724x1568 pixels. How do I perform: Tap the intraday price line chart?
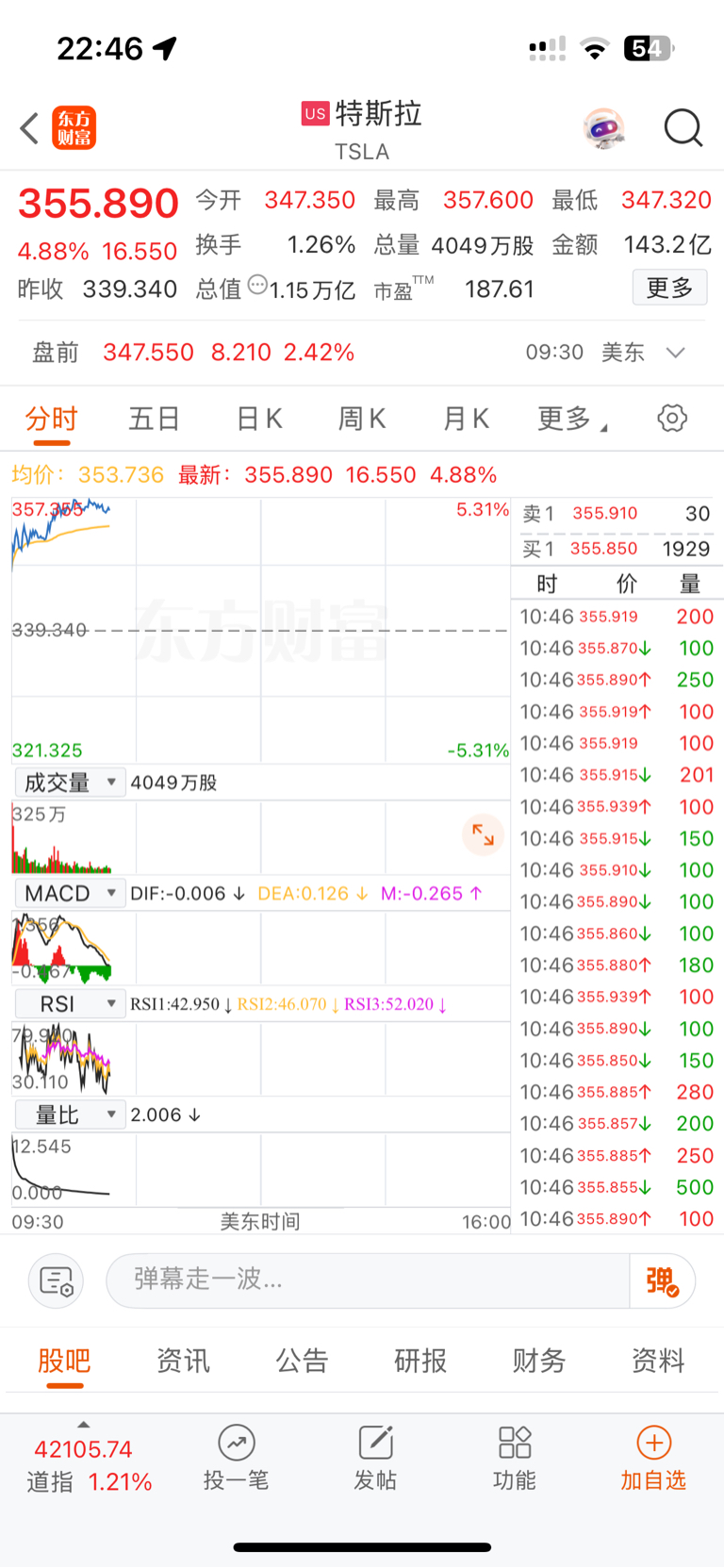[x=260, y=630]
